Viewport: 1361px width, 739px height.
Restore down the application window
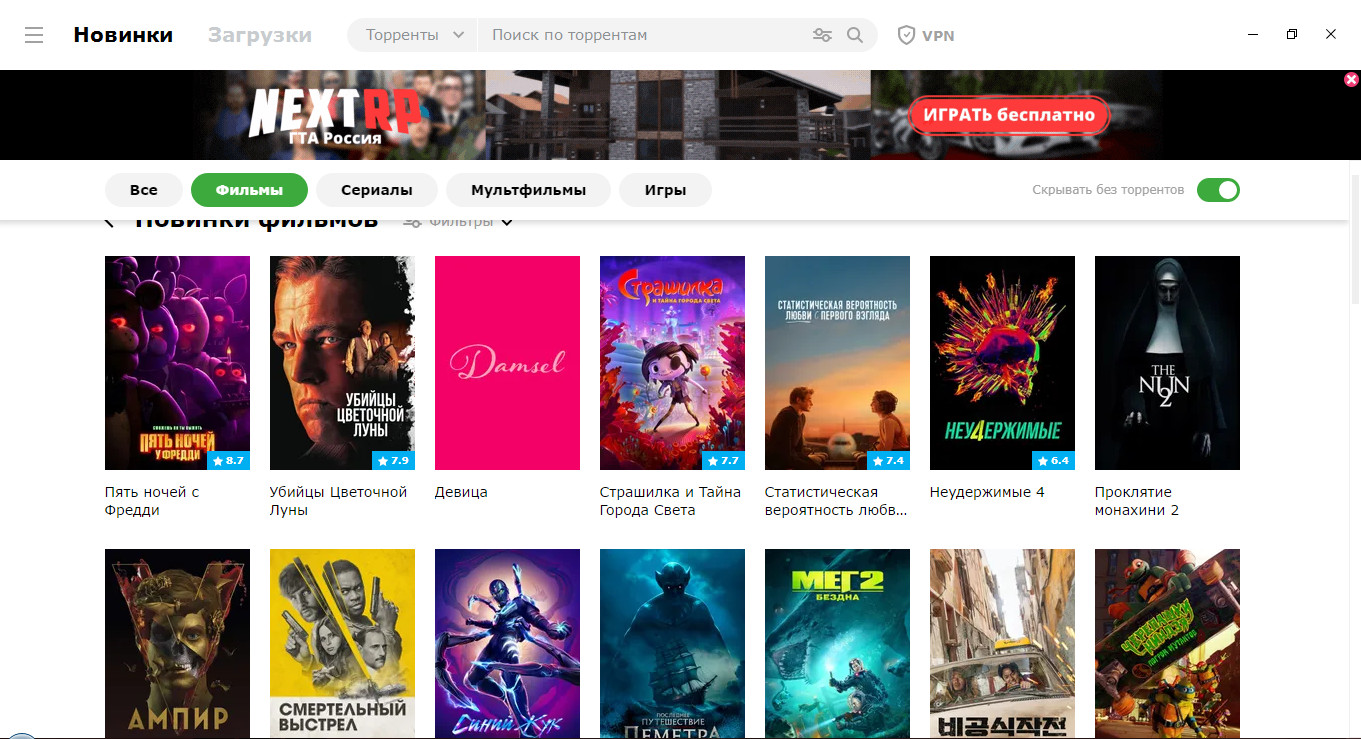click(1292, 35)
